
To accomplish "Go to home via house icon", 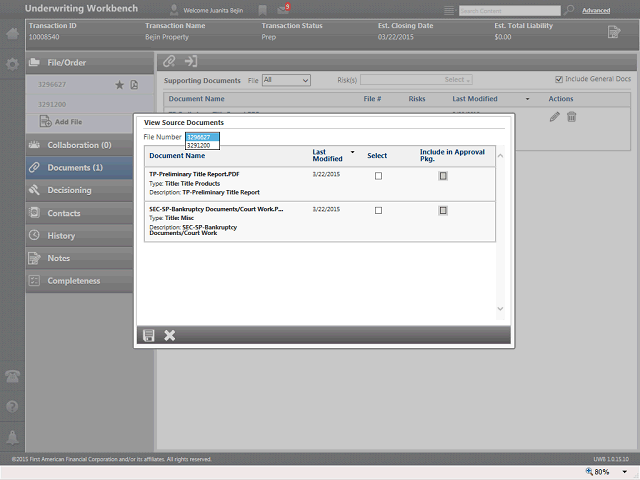I will pos(12,33).
